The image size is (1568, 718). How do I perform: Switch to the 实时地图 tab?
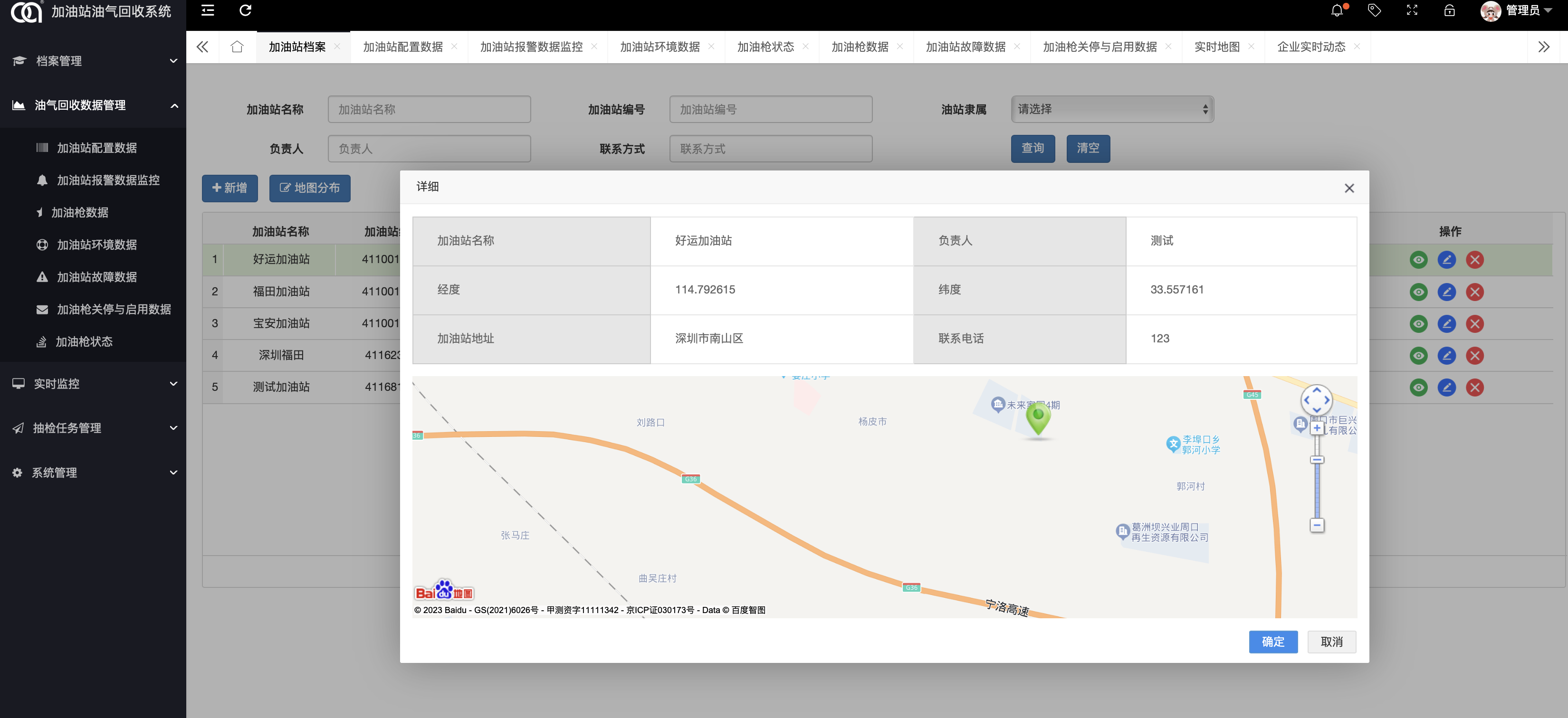tap(1218, 46)
